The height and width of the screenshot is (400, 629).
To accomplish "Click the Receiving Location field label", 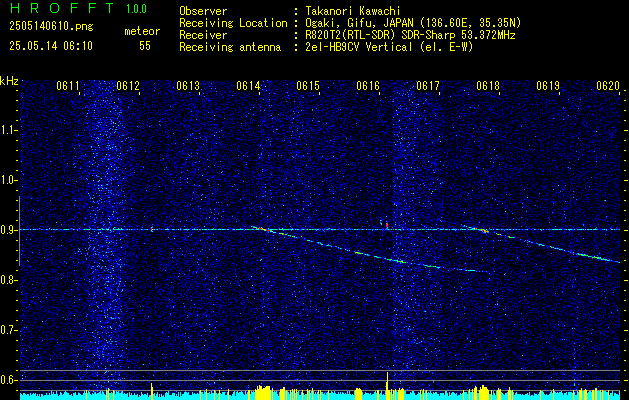I will click(233, 23).
